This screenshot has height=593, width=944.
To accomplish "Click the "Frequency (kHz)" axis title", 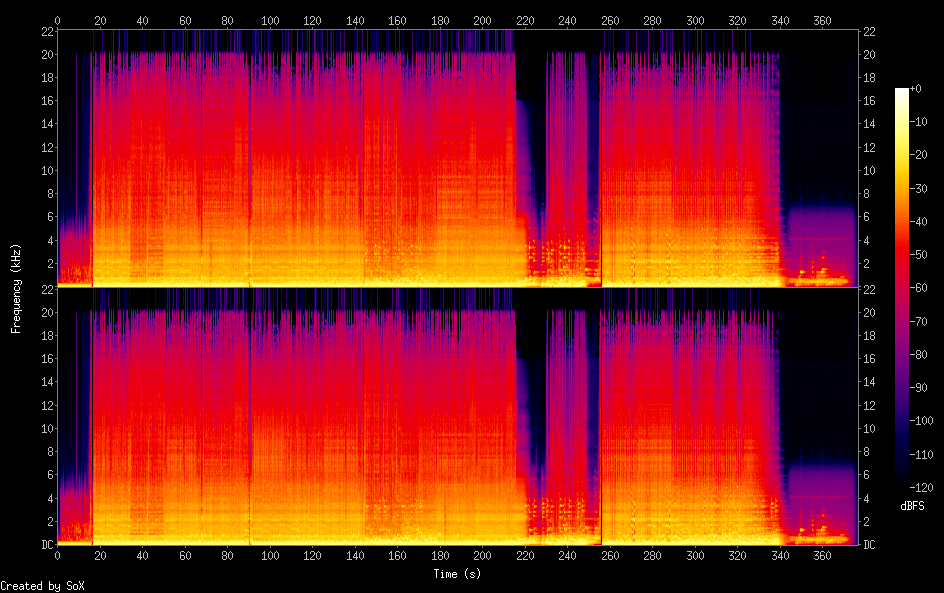I will pyautogui.click(x=16, y=288).
